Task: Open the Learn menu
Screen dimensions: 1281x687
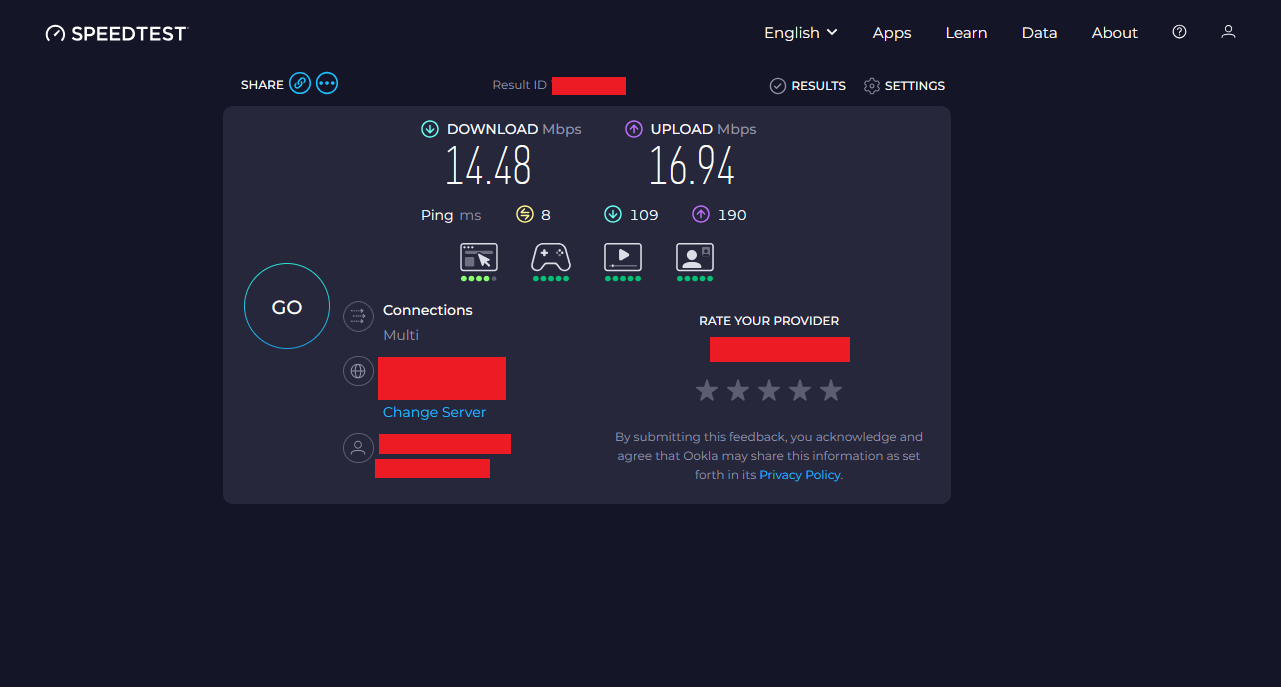Action: pyautogui.click(x=967, y=33)
